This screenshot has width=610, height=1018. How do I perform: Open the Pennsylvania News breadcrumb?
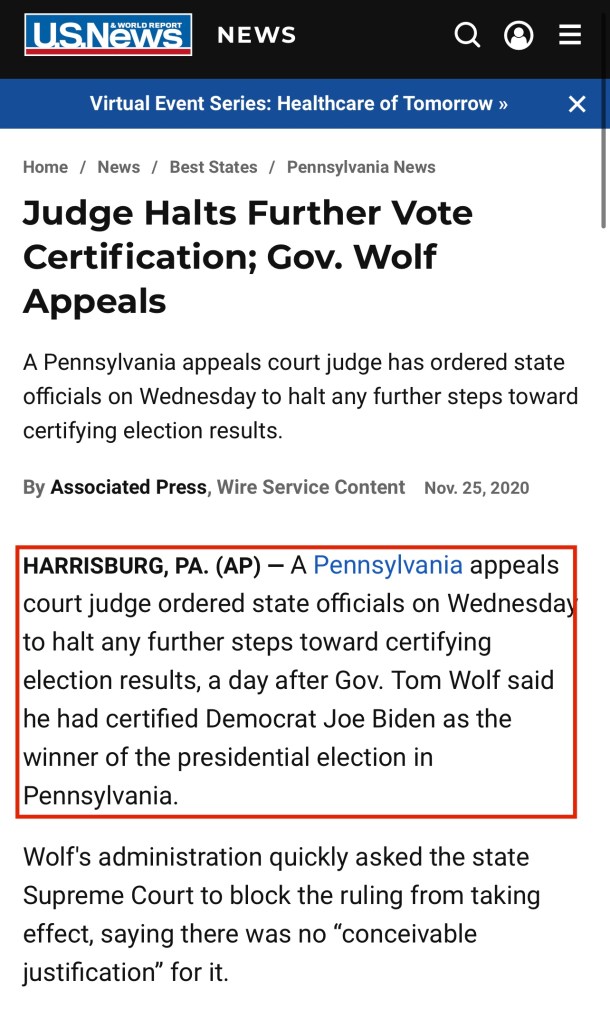click(361, 167)
